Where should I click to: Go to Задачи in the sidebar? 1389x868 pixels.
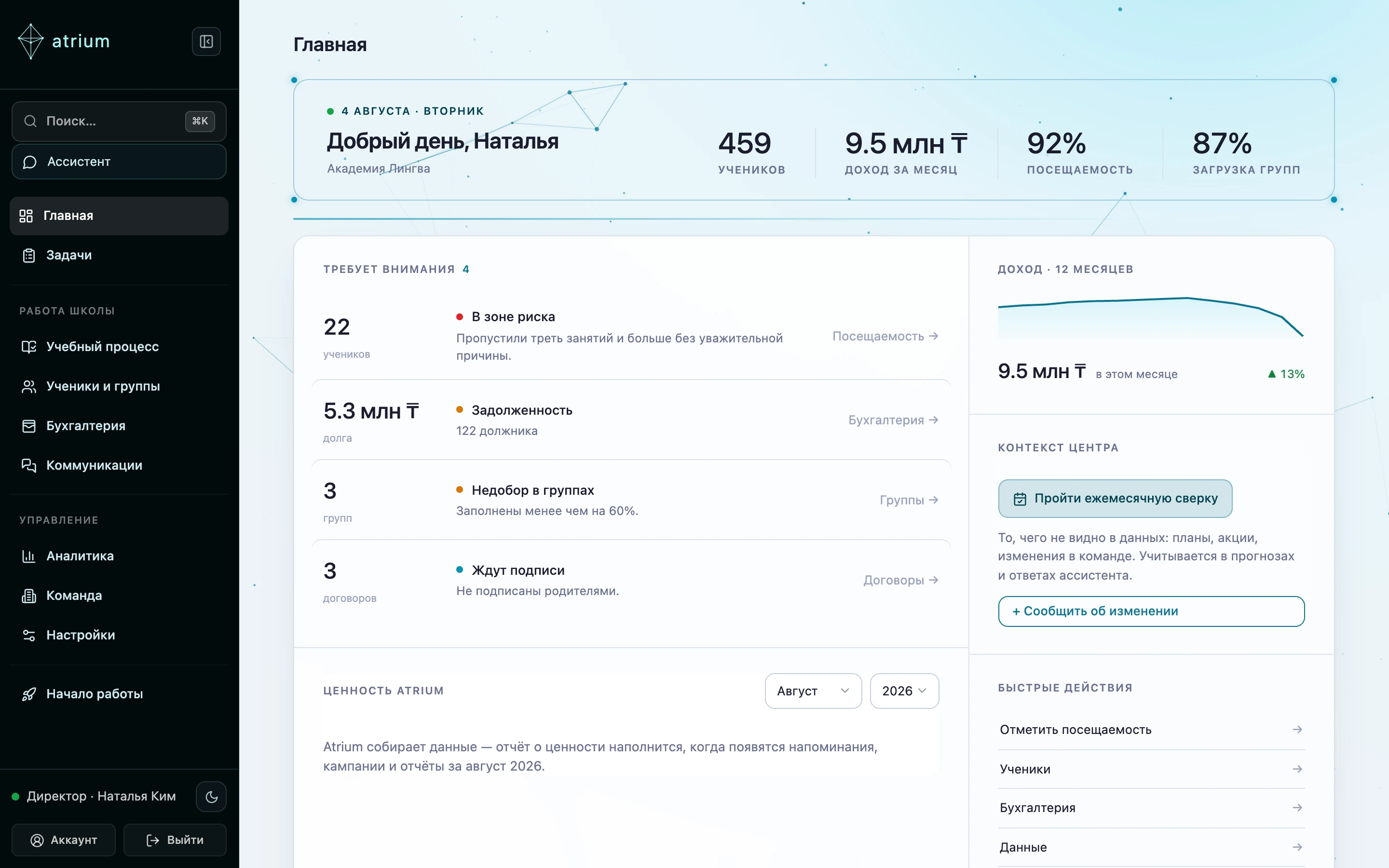(x=120, y=256)
